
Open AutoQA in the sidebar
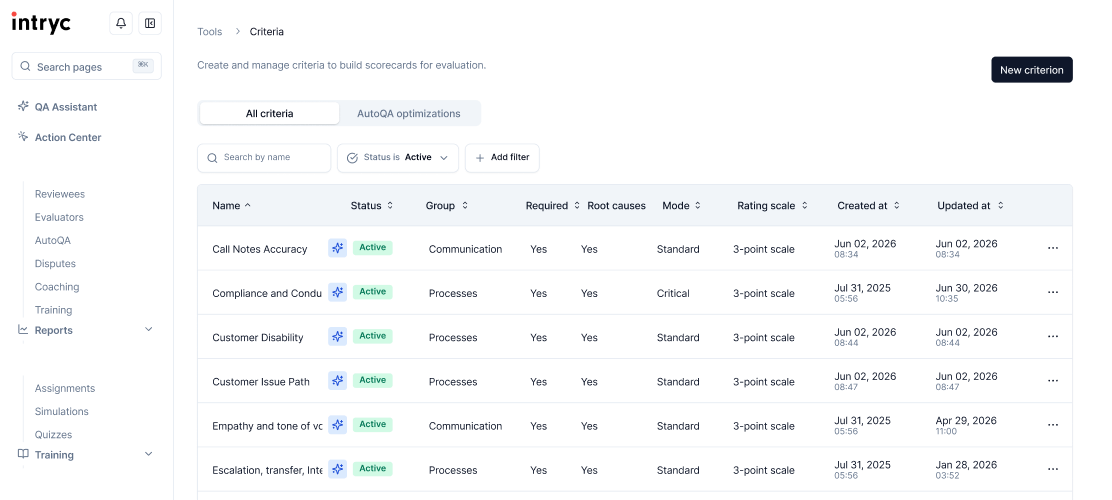click(52, 240)
